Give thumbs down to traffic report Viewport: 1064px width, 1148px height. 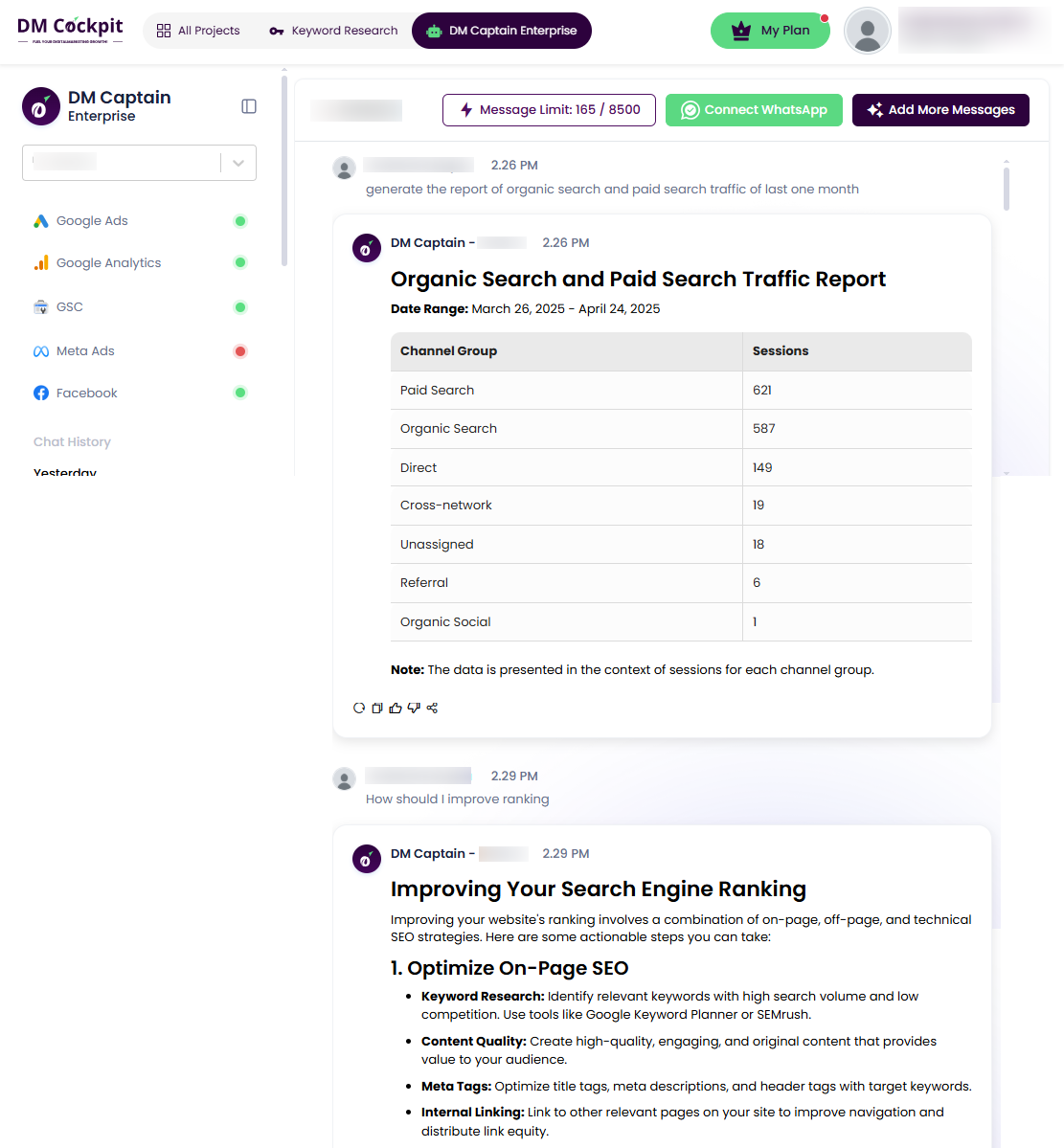tap(414, 708)
